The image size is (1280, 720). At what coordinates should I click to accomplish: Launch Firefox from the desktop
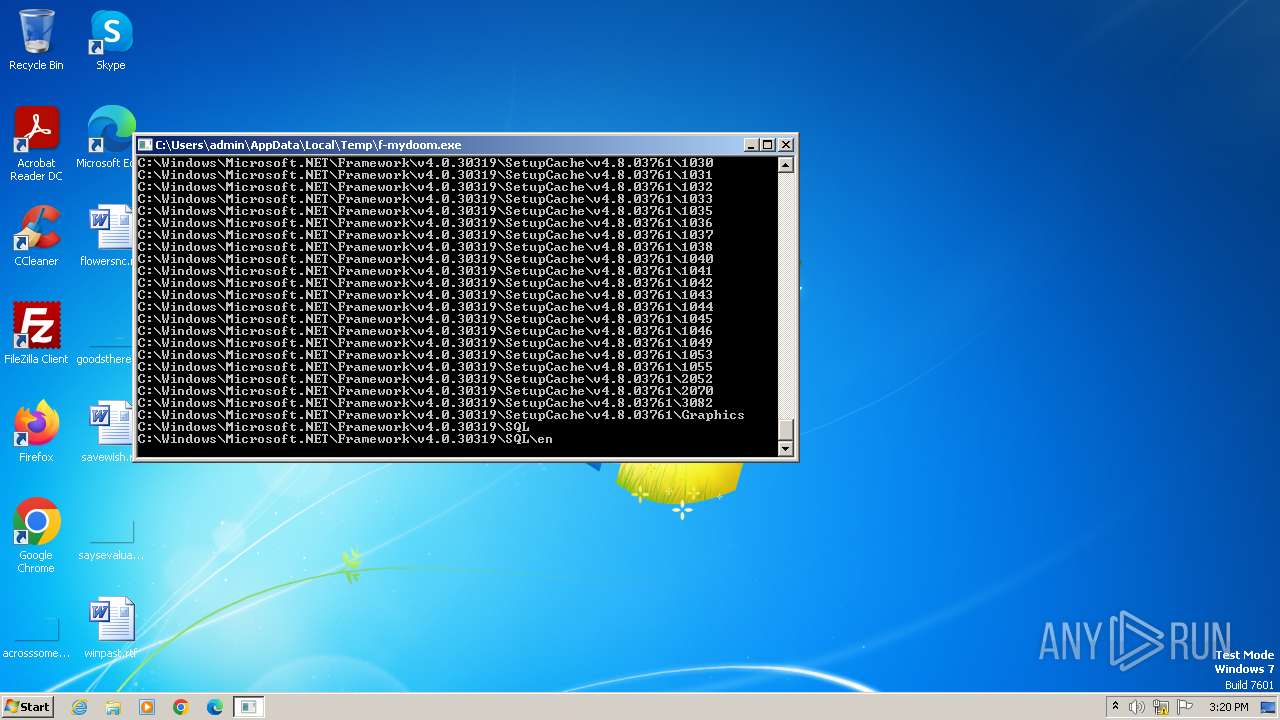click(36, 432)
